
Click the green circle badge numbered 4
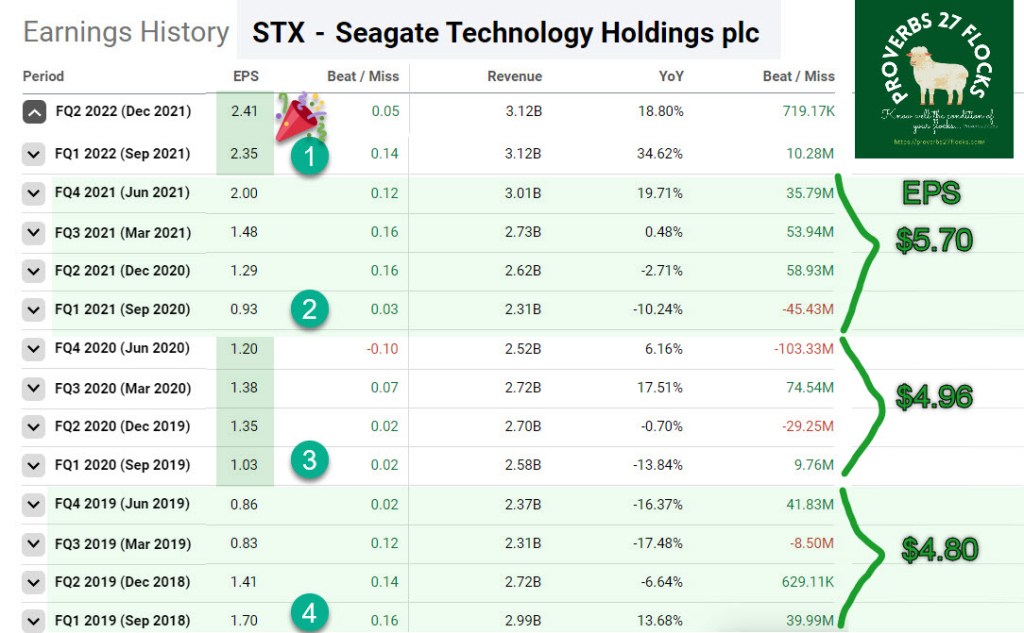point(310,612)
